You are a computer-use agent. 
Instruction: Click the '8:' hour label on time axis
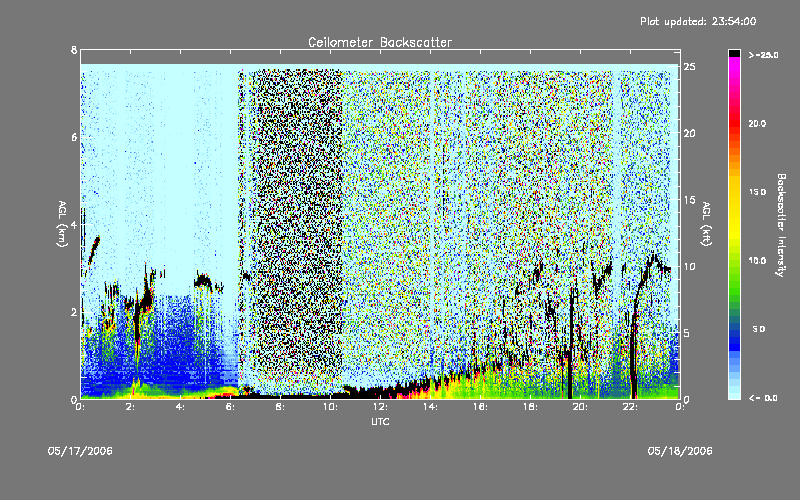(281, 407)
